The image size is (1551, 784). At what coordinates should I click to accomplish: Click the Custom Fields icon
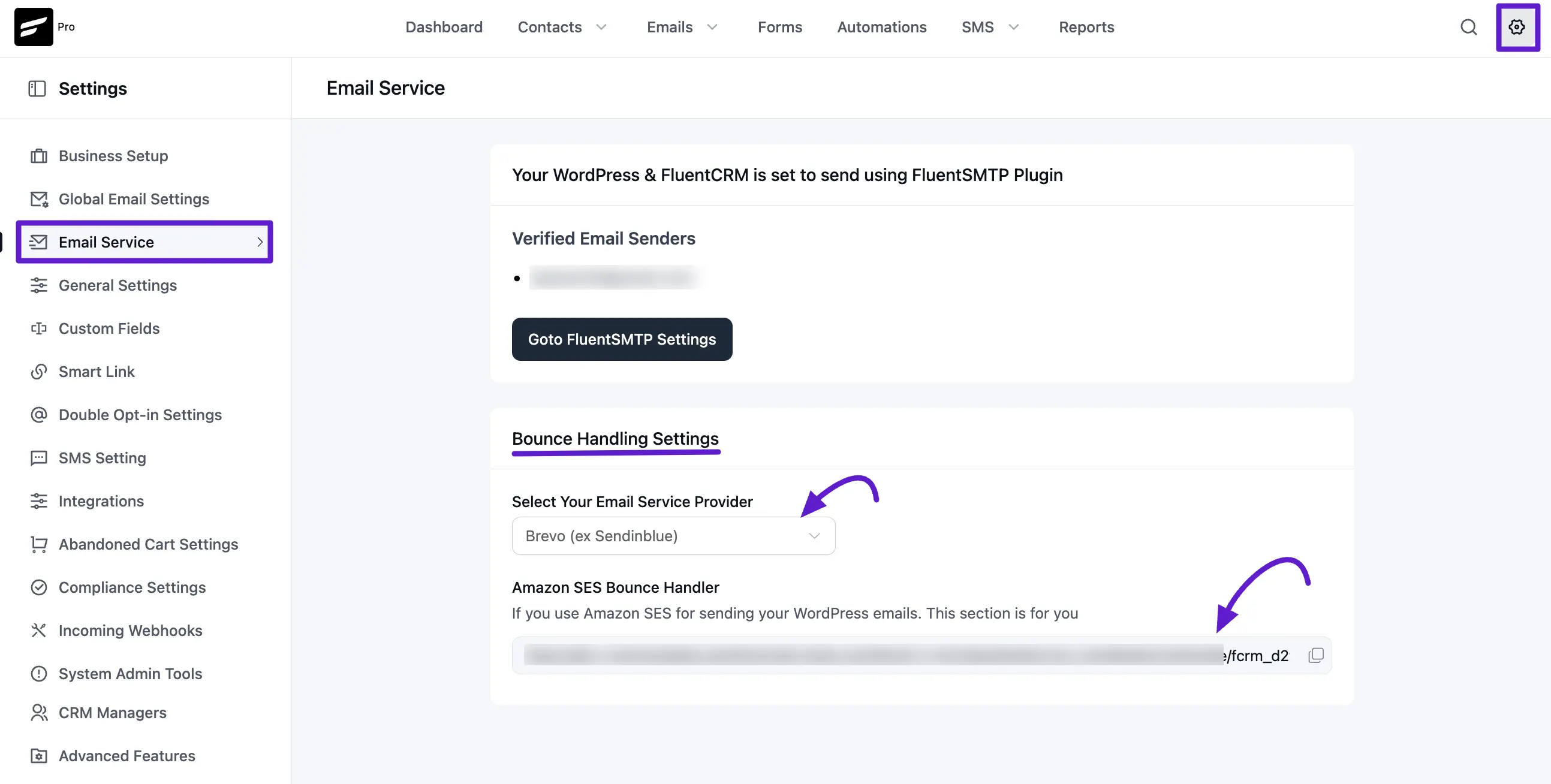tap(39, 329)
